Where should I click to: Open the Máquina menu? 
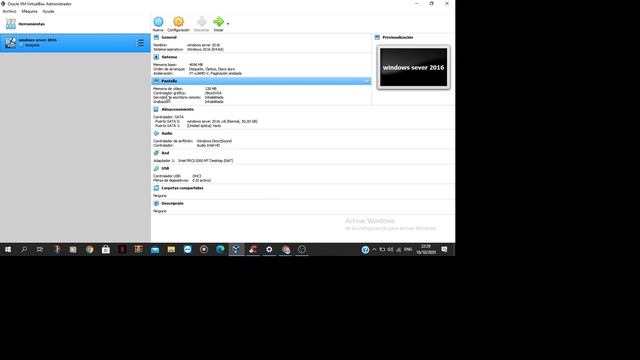[x=29, y=11]
